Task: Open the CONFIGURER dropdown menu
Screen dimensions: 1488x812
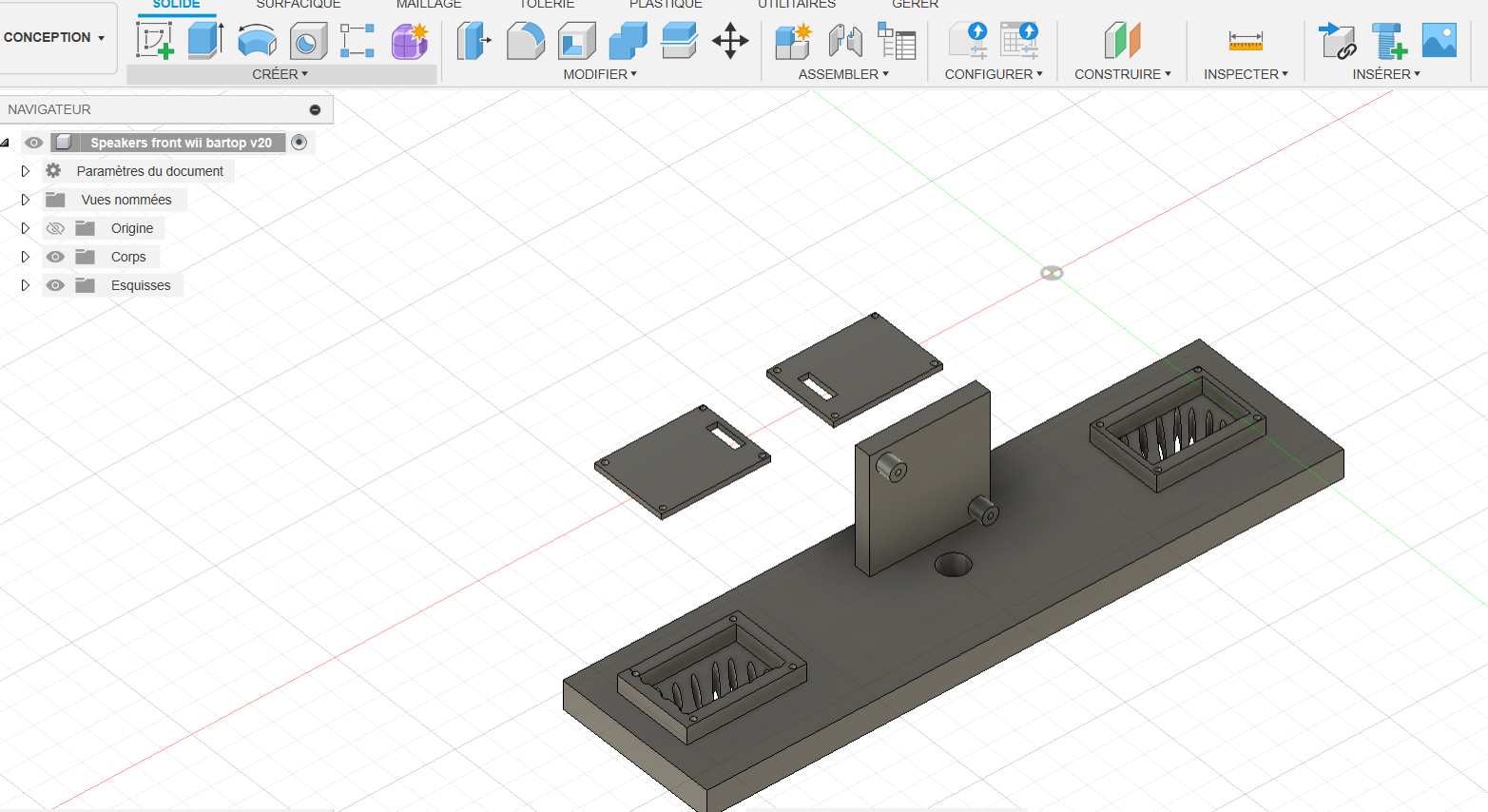Action: [994, 74]
